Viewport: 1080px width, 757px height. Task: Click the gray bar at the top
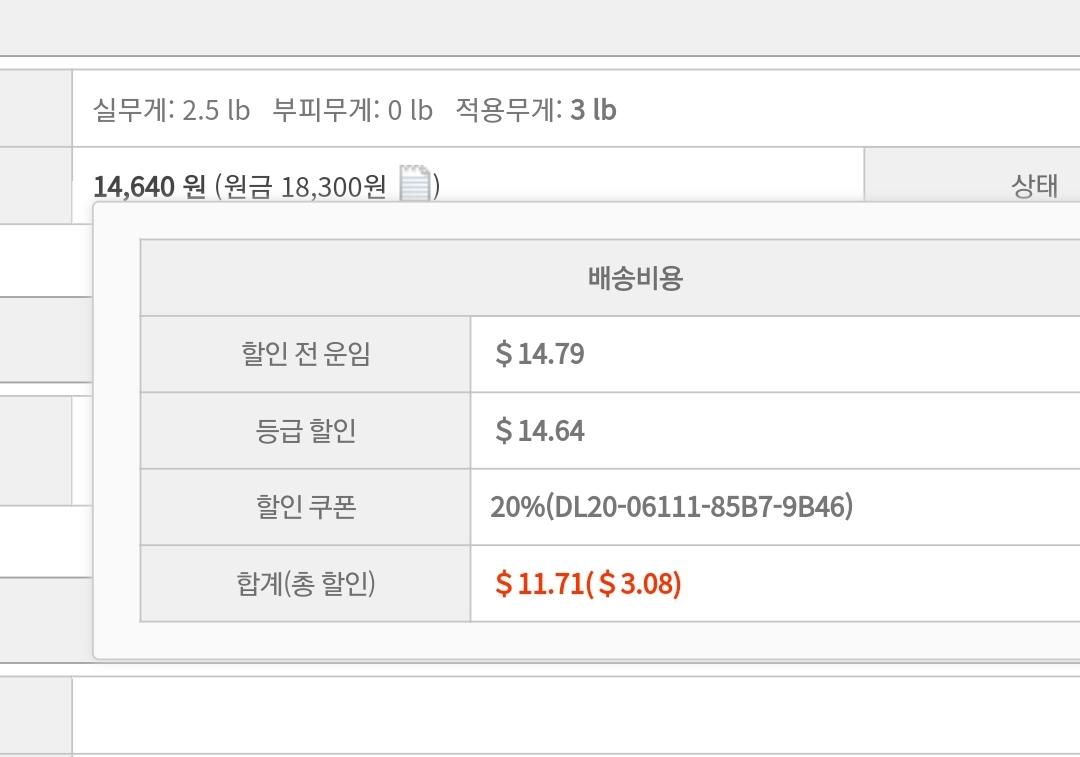coord(540,27)
